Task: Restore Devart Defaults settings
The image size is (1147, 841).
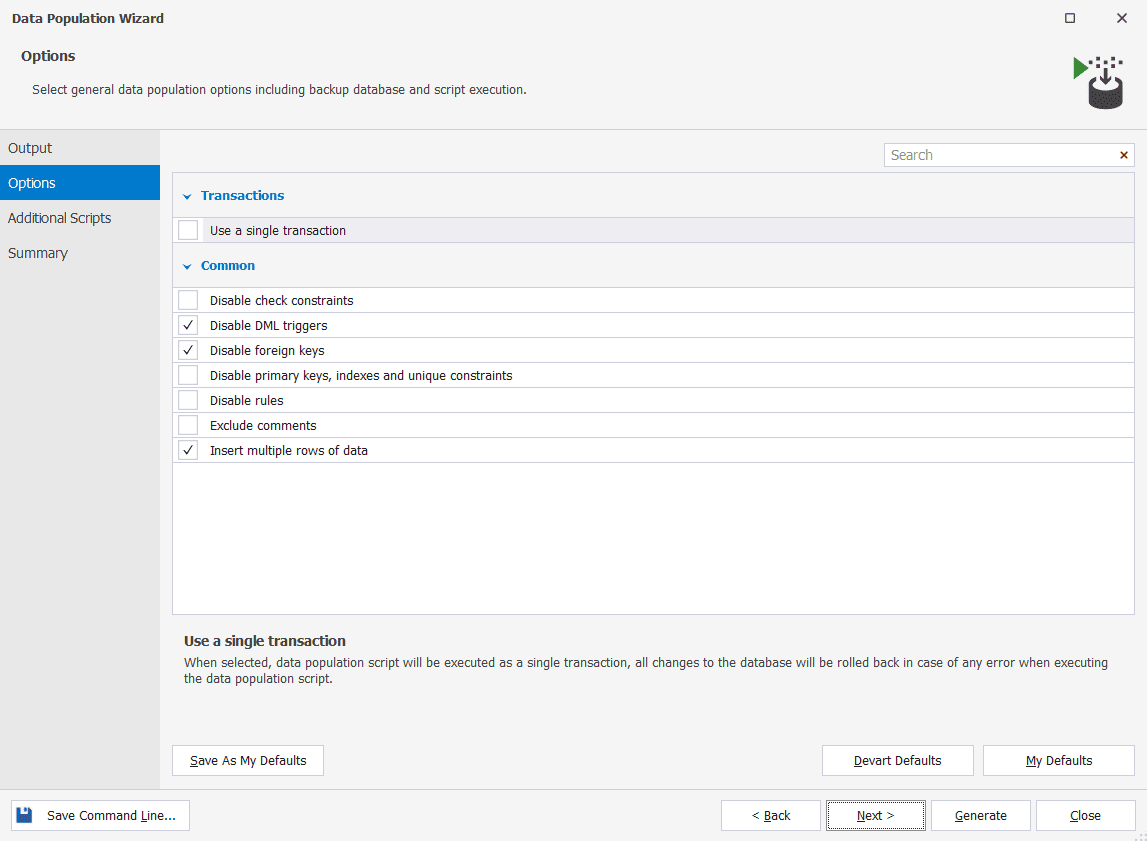Action: 897,760
